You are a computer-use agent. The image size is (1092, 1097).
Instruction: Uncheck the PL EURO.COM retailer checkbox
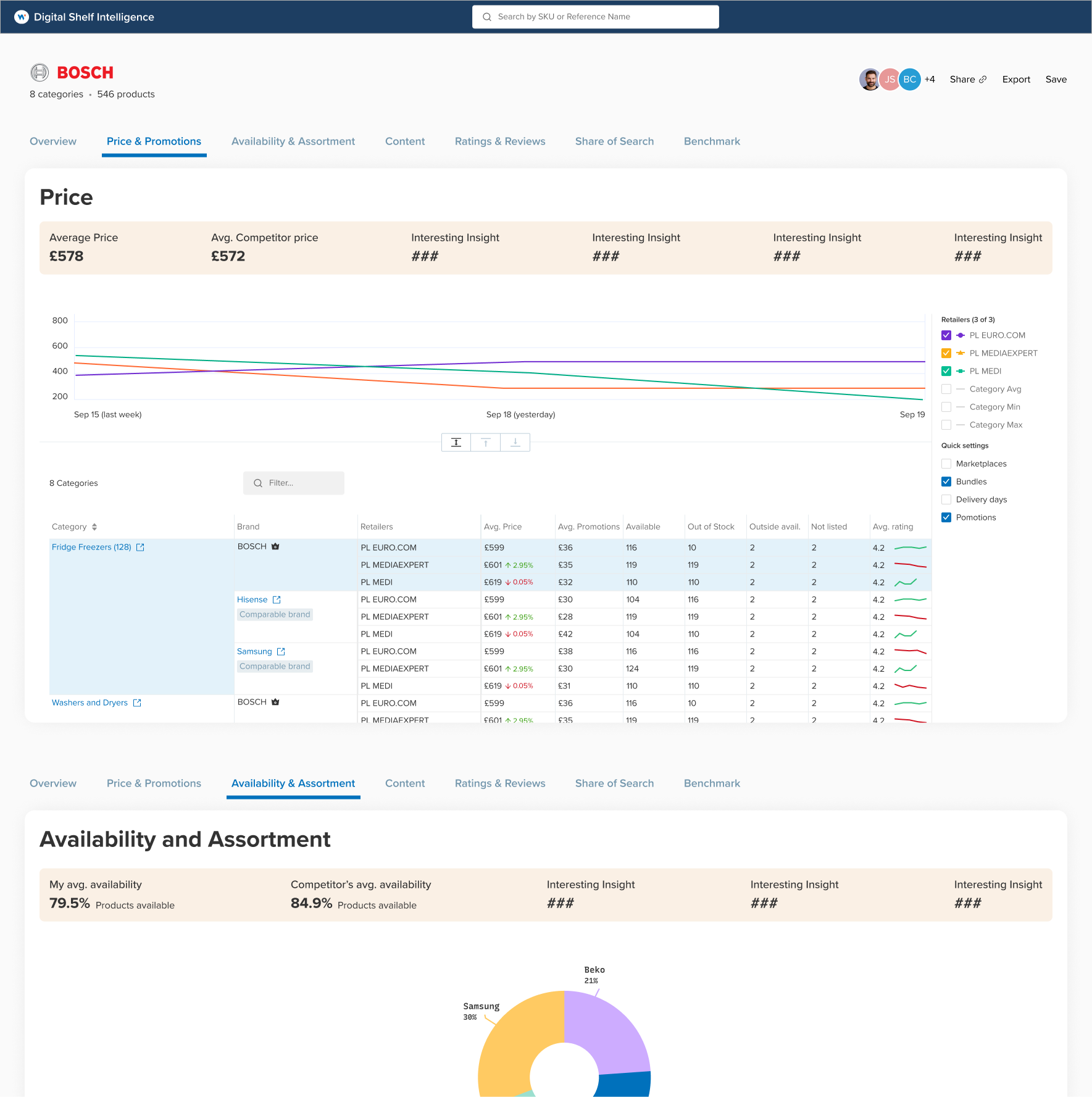click(x=946, y=335)
